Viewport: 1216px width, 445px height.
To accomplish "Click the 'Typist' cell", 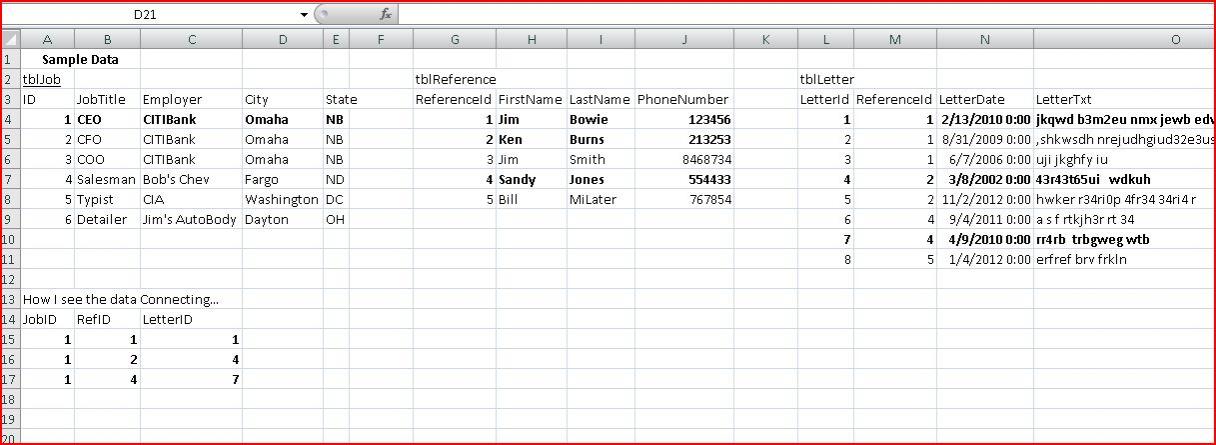I will tap(107, 200).
